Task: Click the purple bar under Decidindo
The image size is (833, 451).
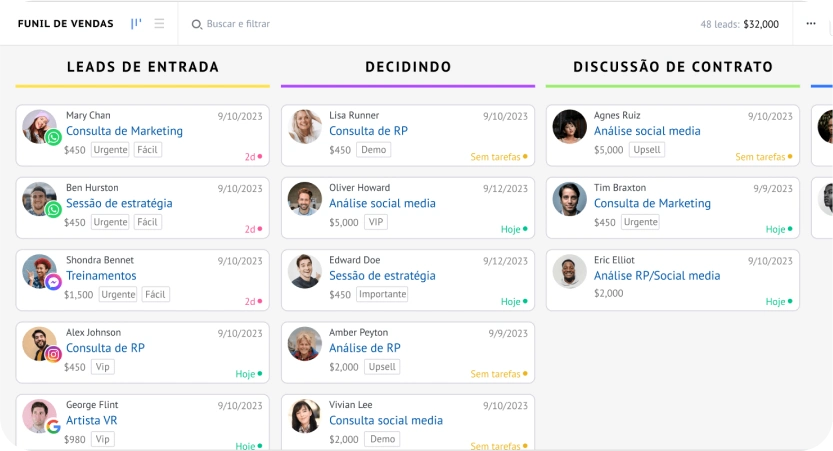Action: point(407,86)
